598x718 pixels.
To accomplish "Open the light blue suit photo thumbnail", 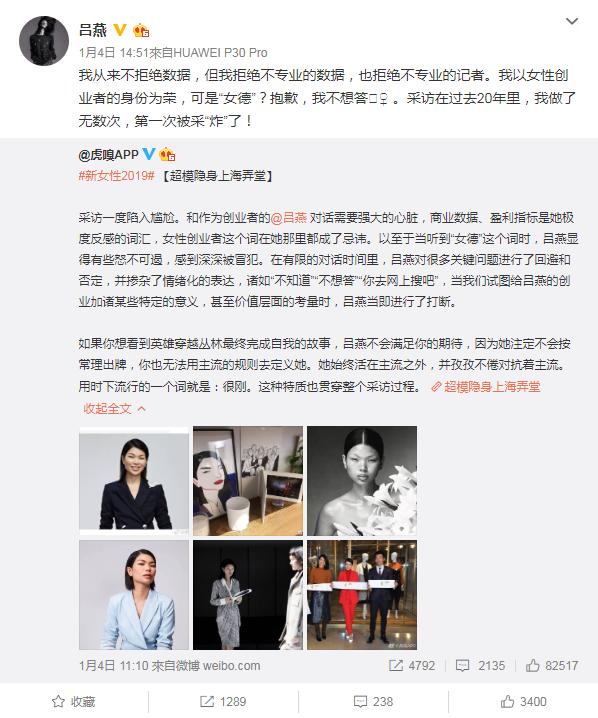I will pyautogui.click(x=134, y=595).
